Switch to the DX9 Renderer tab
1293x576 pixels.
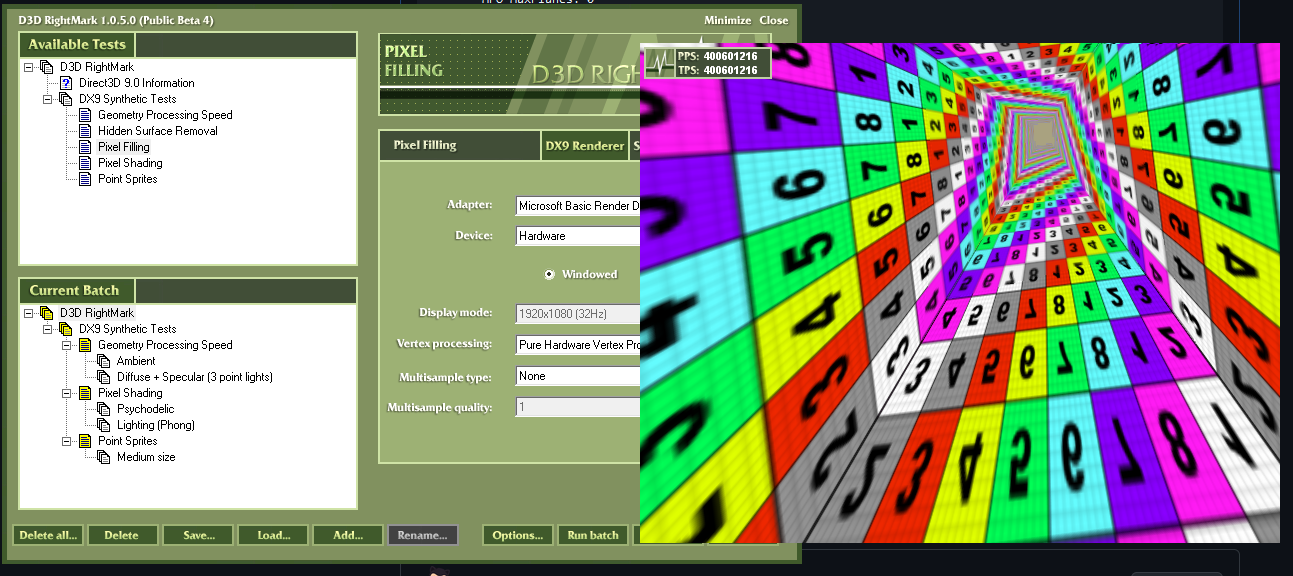point(585,145)
